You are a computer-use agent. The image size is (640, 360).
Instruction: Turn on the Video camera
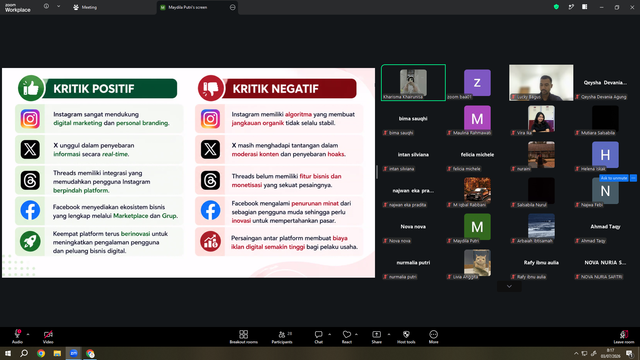tap(48, 336)
